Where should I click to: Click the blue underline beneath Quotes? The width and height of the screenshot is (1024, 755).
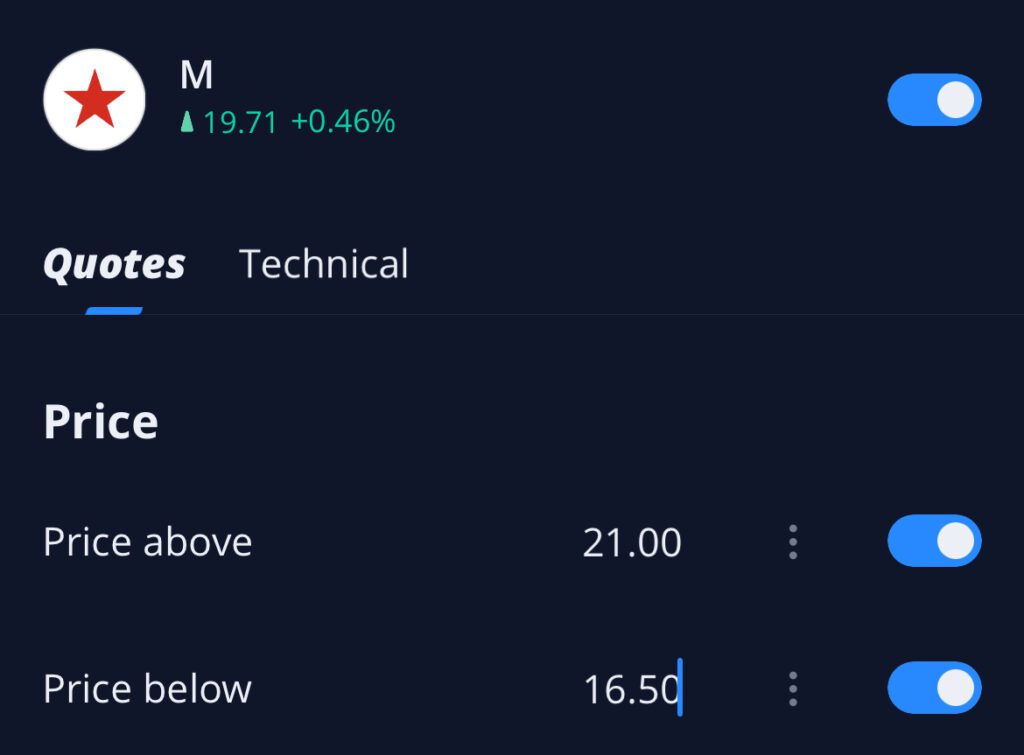114,311
